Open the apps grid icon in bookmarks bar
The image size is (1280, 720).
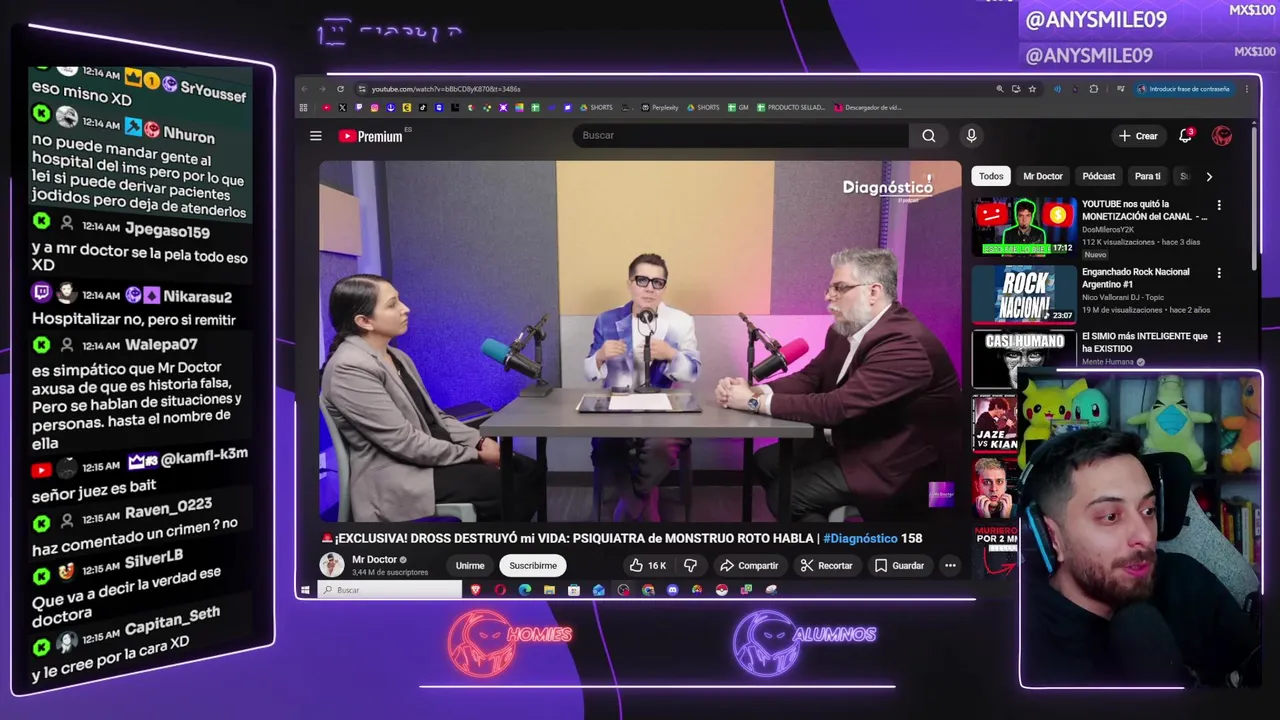click(304, 107)
